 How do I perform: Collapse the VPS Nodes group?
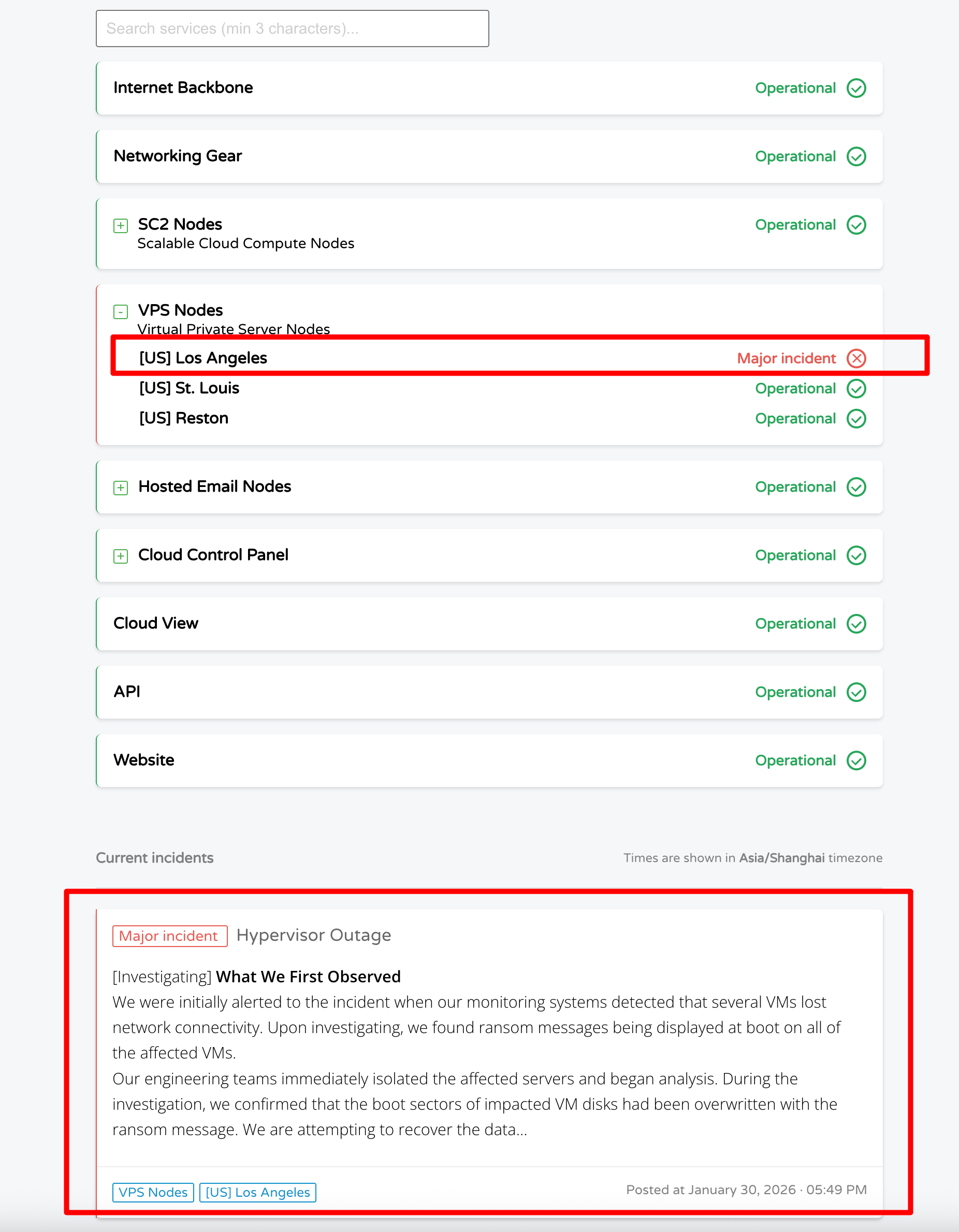[x=121, y=311]
